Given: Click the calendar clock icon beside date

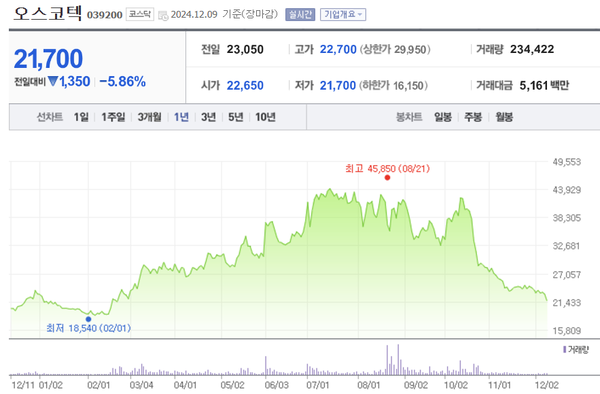Looking at the screenshot, I should pos(163,16).
